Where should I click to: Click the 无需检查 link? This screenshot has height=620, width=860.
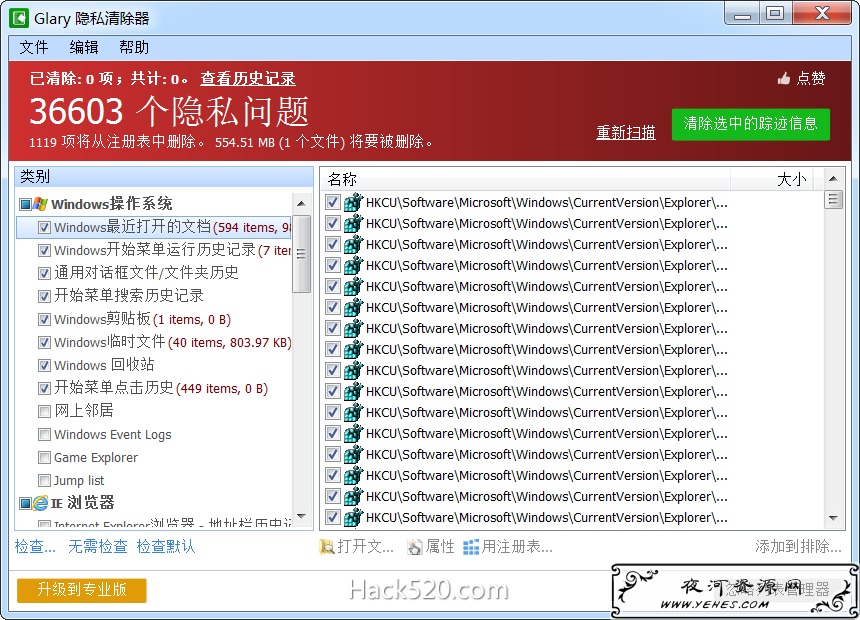[98, 546]
